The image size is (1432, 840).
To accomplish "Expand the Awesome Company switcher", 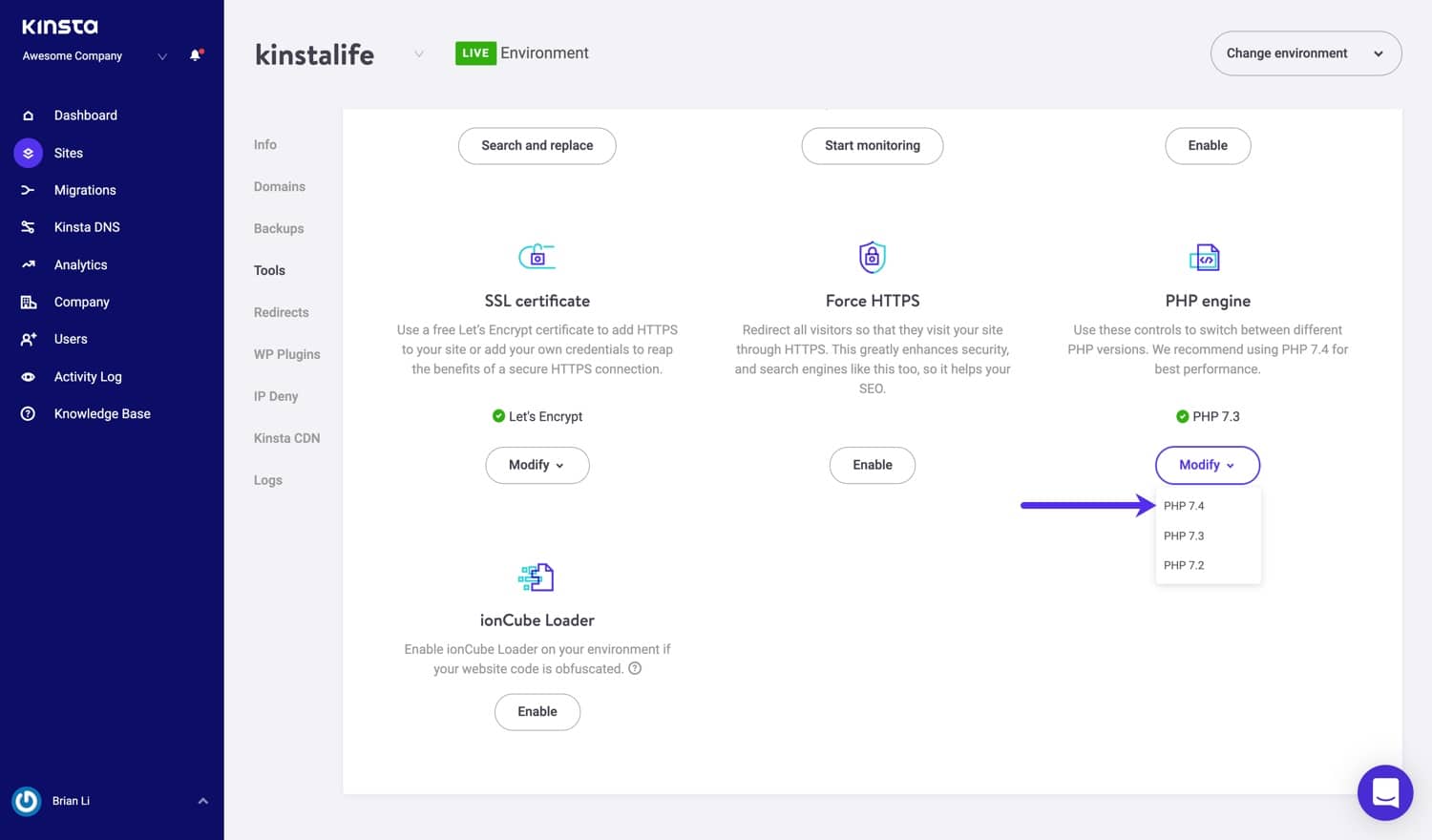I will pyautogui.click(x=162, y=56).
